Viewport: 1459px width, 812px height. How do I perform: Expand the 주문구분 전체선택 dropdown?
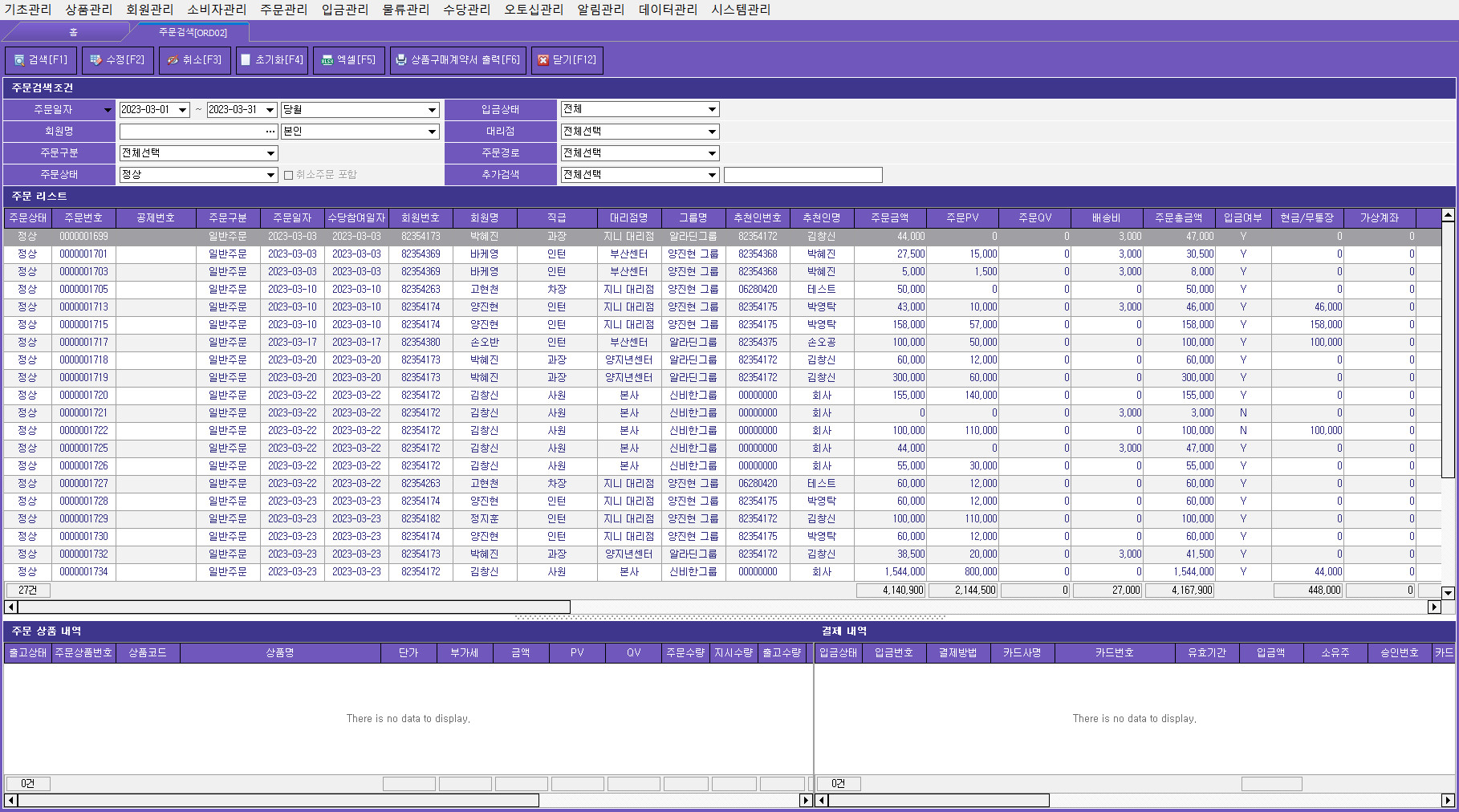click(270, 153)
